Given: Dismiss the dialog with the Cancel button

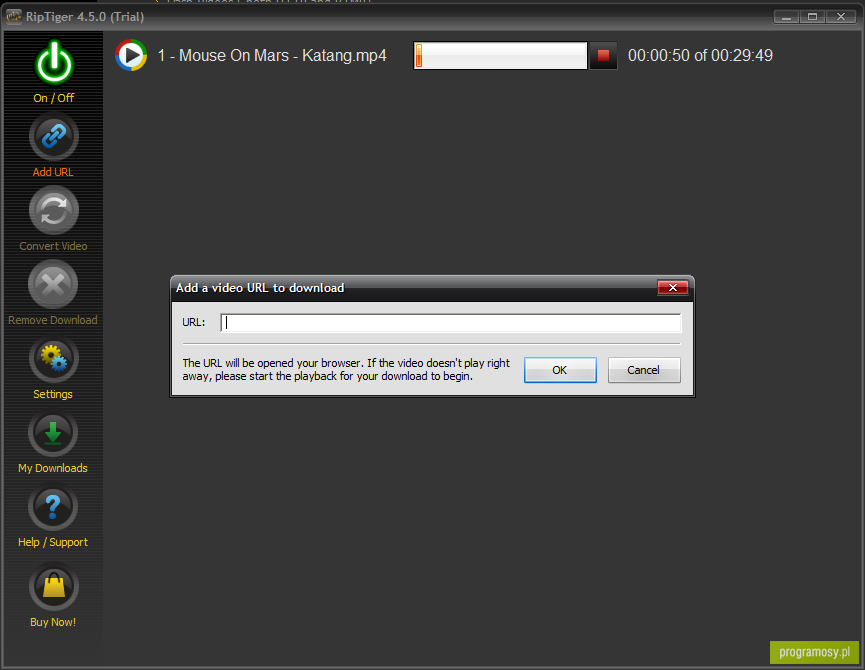Looking at the screenshot, I should pos(644,369).
